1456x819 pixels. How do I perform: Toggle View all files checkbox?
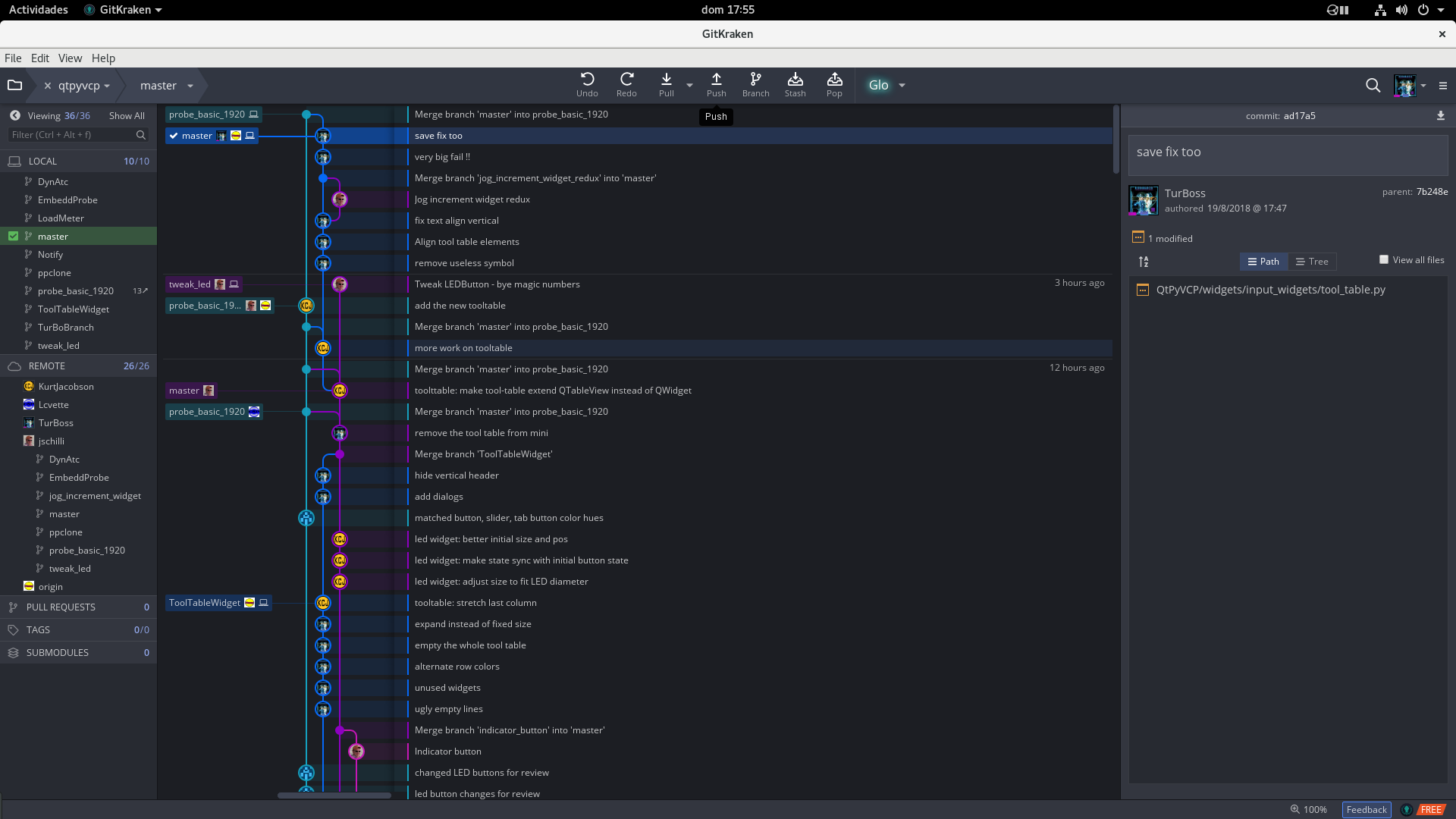click(x=1383, y=259)
